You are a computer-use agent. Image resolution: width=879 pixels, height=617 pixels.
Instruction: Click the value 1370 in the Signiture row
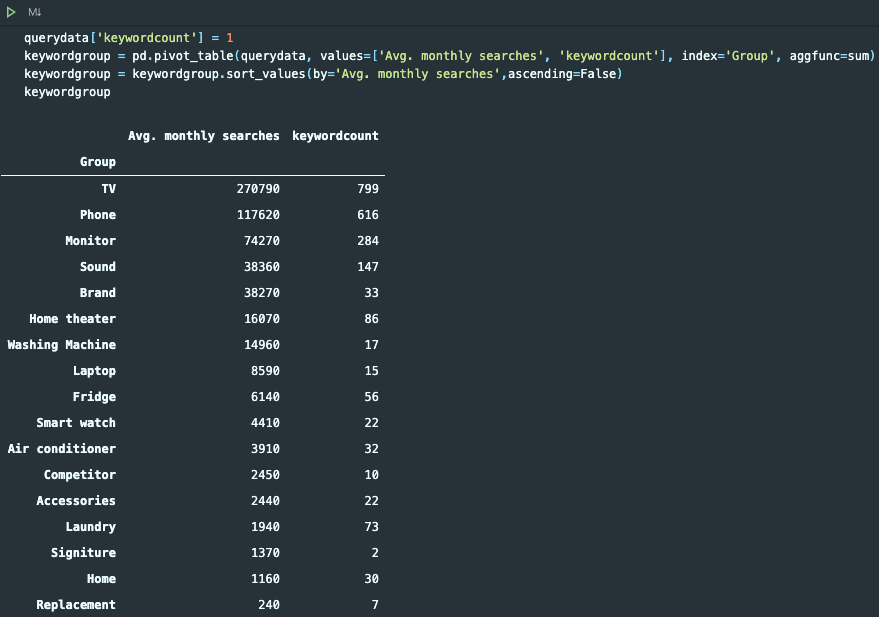click(265, 553)
